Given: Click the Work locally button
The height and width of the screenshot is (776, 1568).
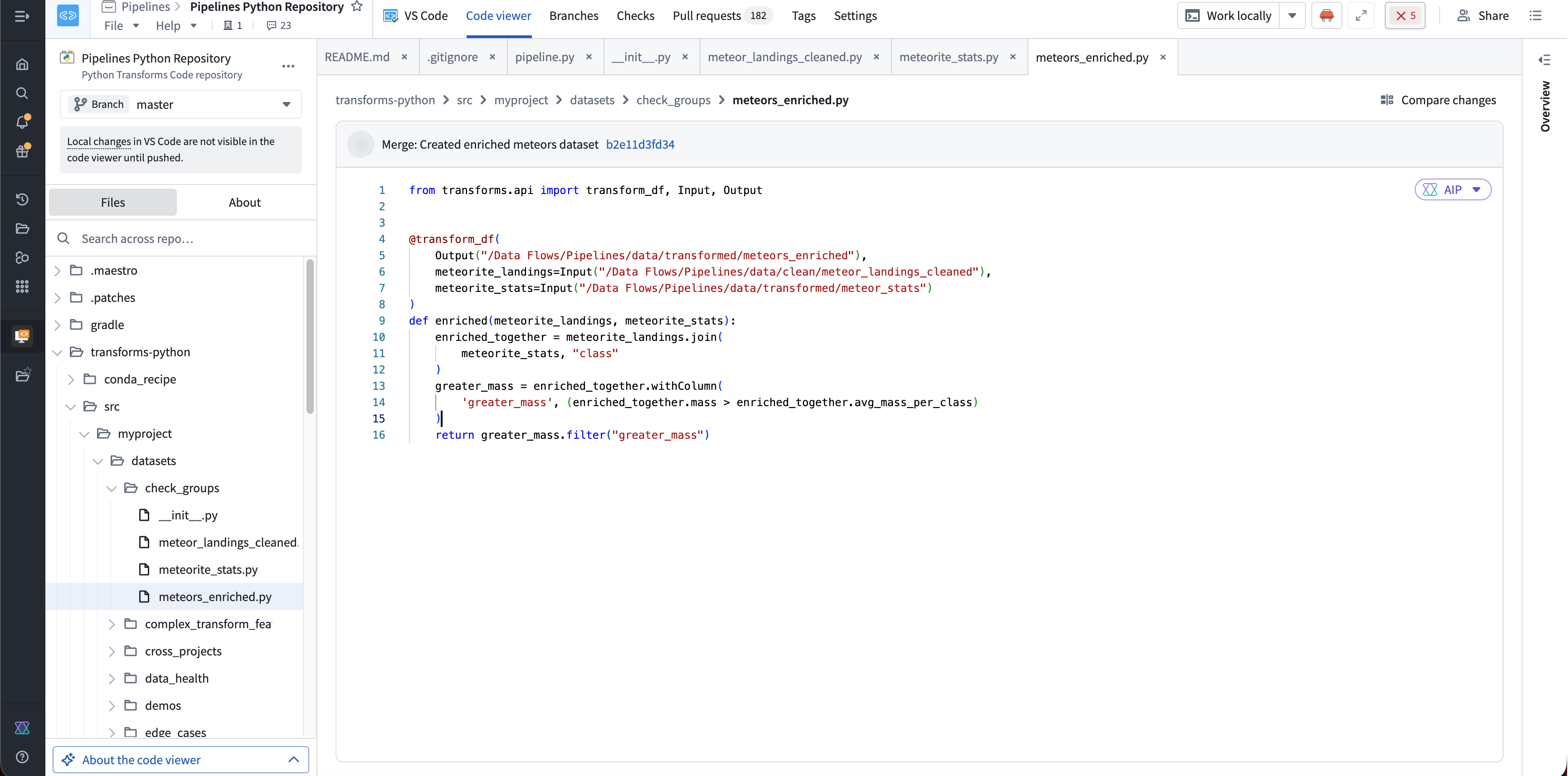Looking at the screenshot, I should pyautogui.click(x=1229, y=16).
